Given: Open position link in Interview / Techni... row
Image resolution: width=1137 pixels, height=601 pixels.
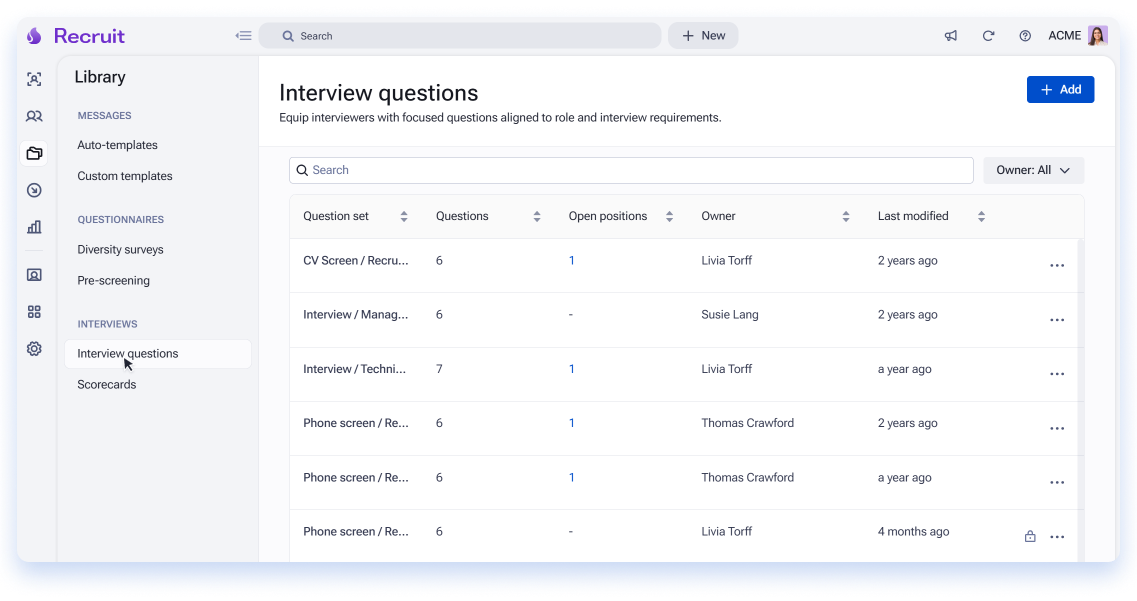Looking at the screenshot, I should [x=571, y=369].
